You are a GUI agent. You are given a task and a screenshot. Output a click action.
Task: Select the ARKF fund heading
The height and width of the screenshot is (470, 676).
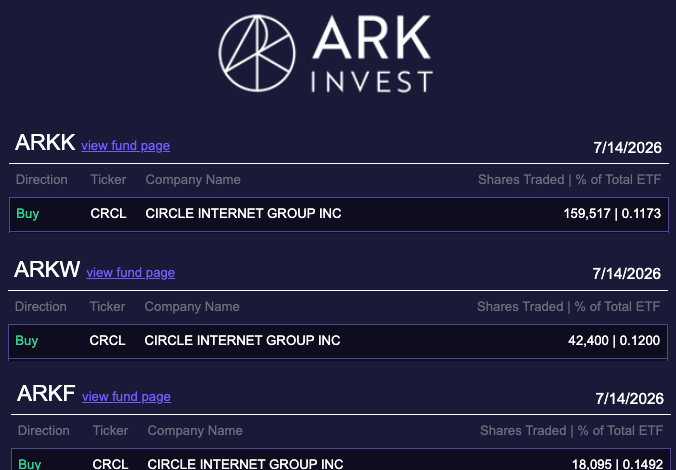[46, 393]
